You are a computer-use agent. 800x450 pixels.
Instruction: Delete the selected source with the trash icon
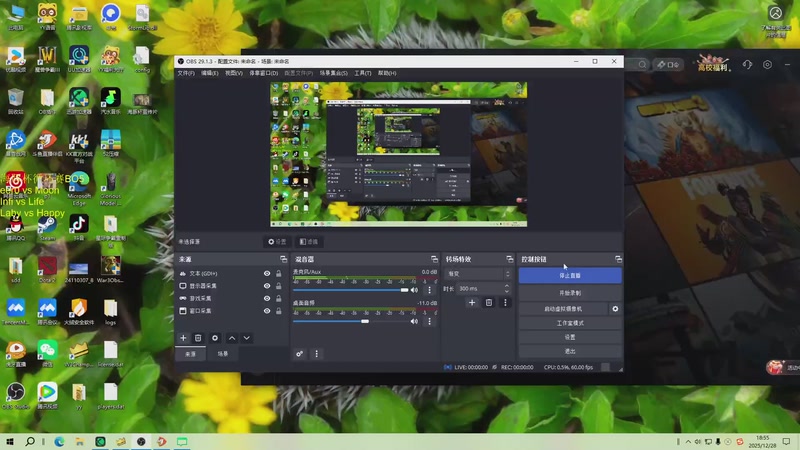(x=198, y=338)
